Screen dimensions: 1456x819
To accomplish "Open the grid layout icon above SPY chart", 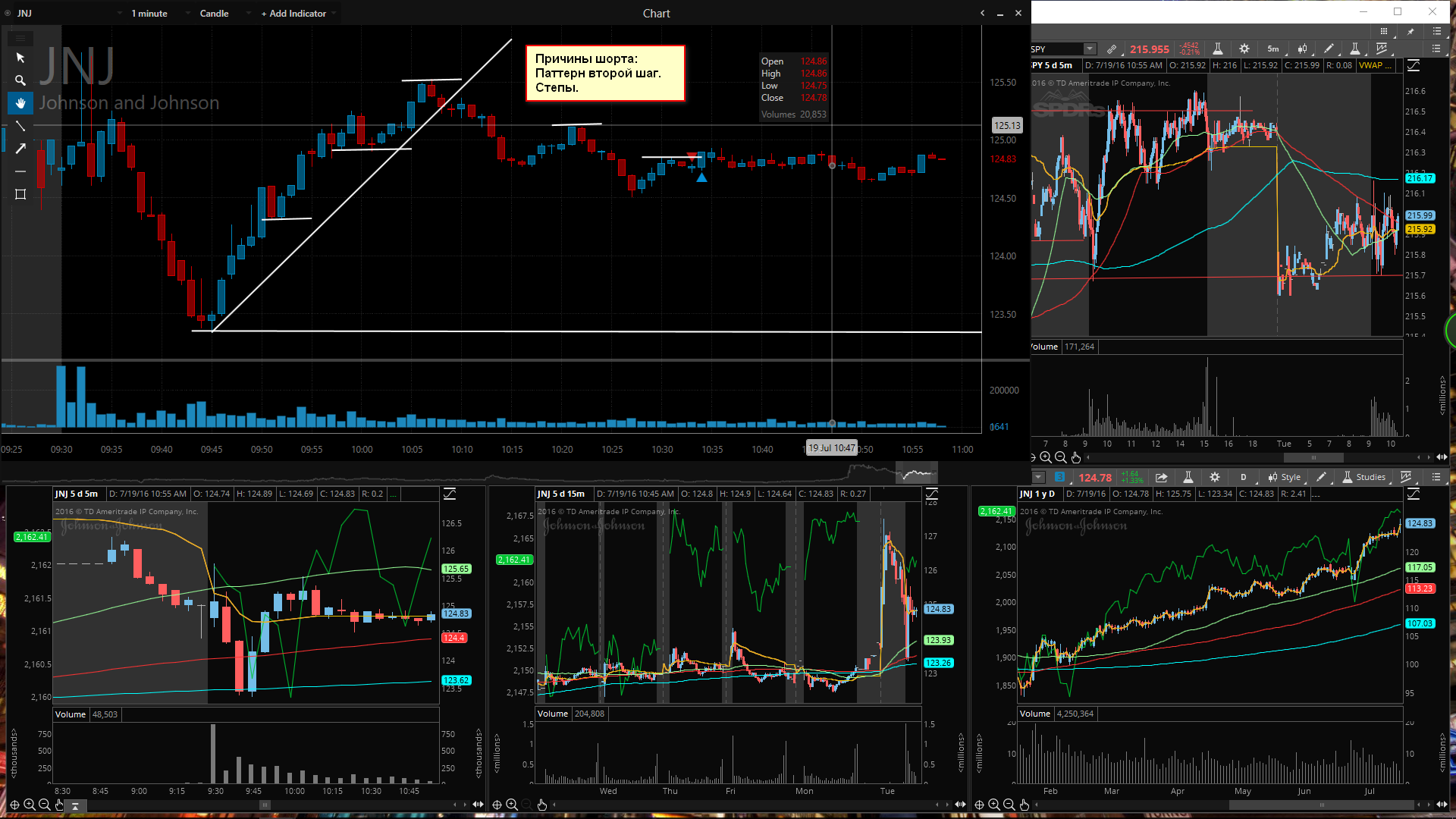I will tap(1384, 31).
